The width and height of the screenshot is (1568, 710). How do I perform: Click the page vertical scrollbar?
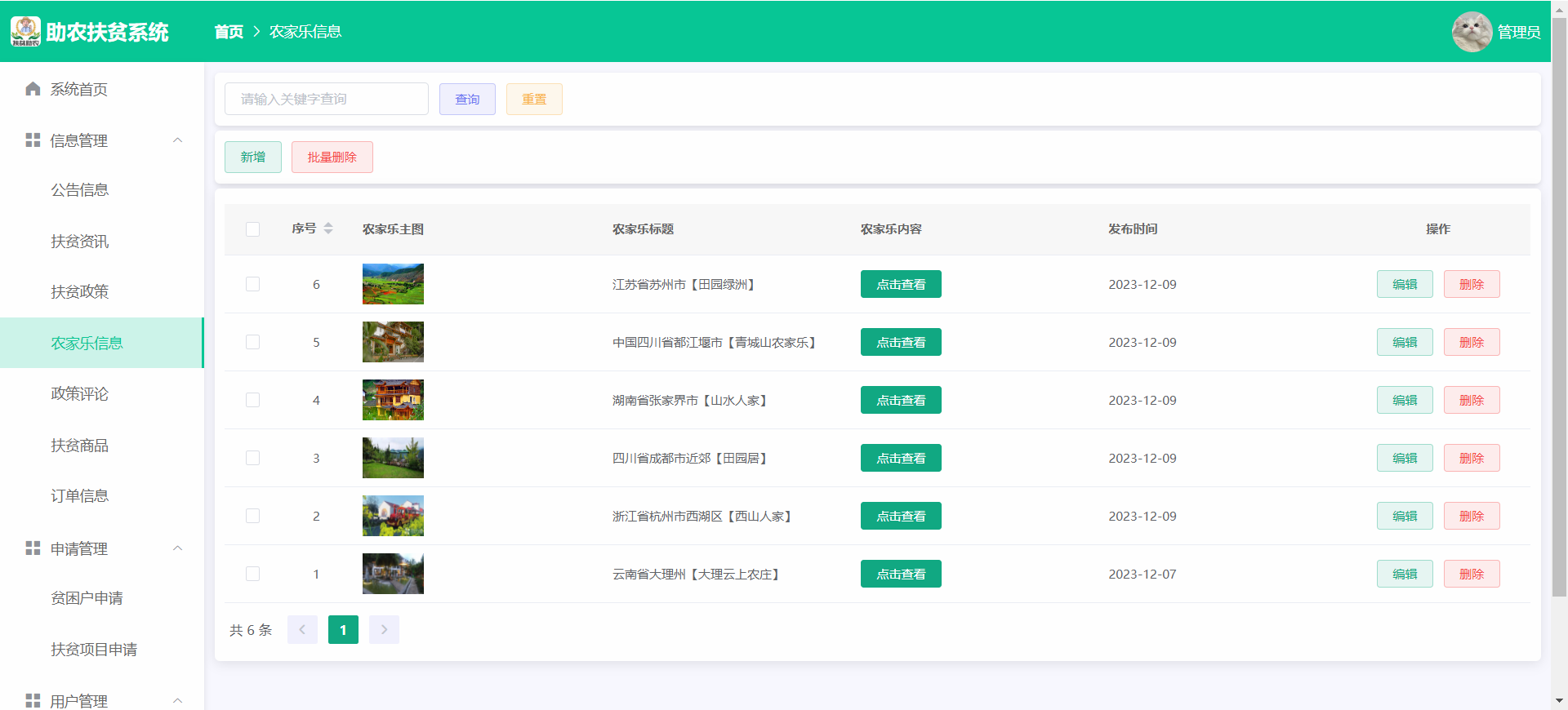[x=1559, y=308]
